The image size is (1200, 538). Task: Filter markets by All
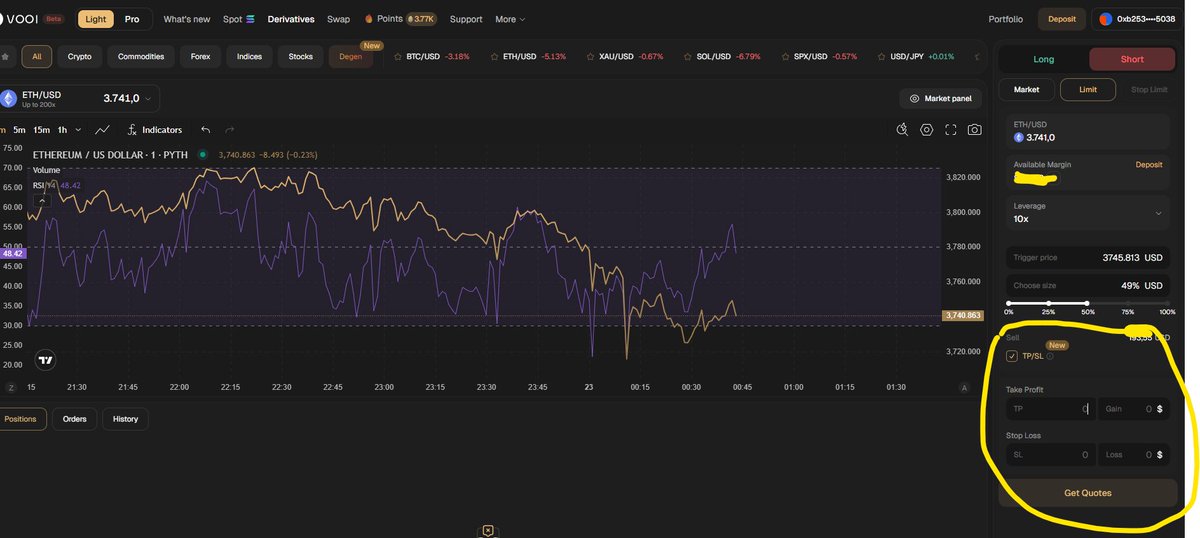[36, 56]
